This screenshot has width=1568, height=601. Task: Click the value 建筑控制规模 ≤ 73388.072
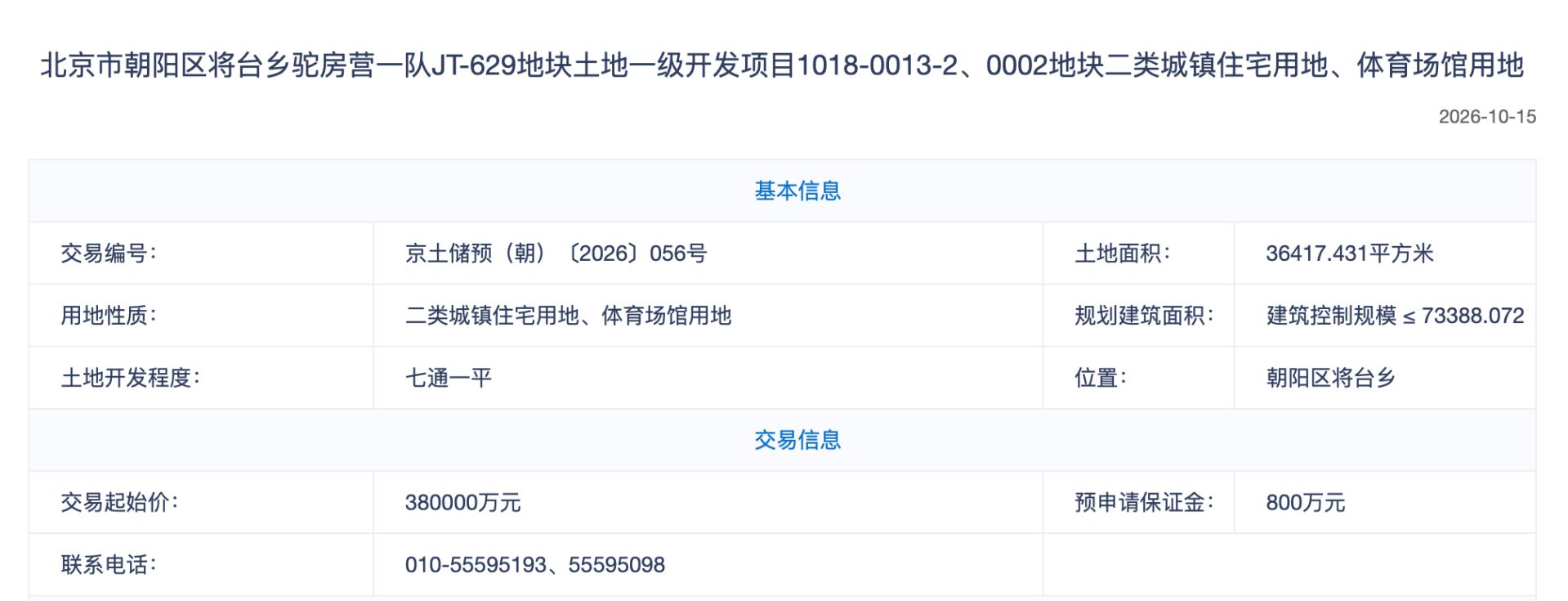click(1395, 316)
